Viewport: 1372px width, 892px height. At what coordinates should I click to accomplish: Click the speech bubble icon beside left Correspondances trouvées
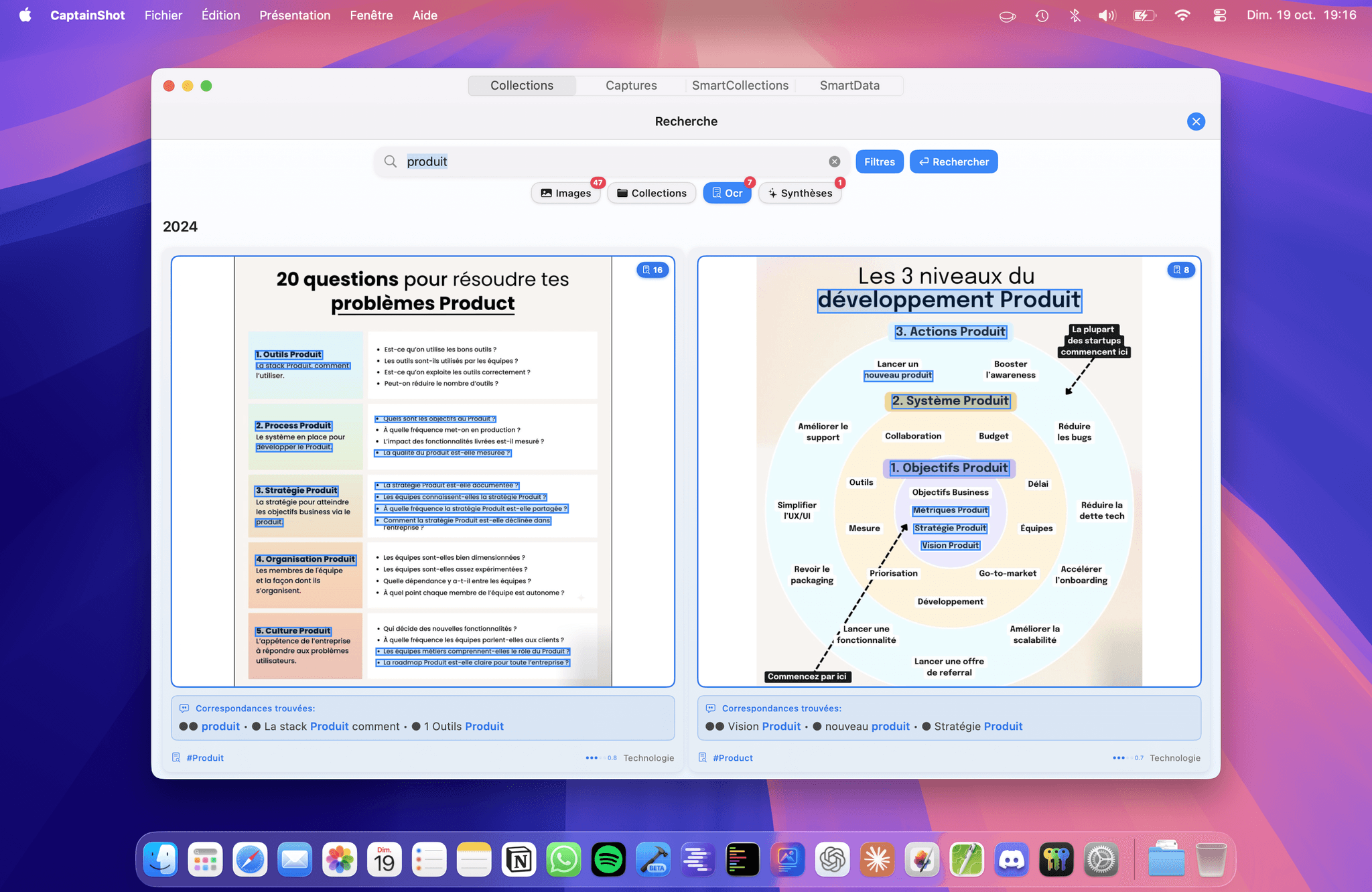pos(184,709)
